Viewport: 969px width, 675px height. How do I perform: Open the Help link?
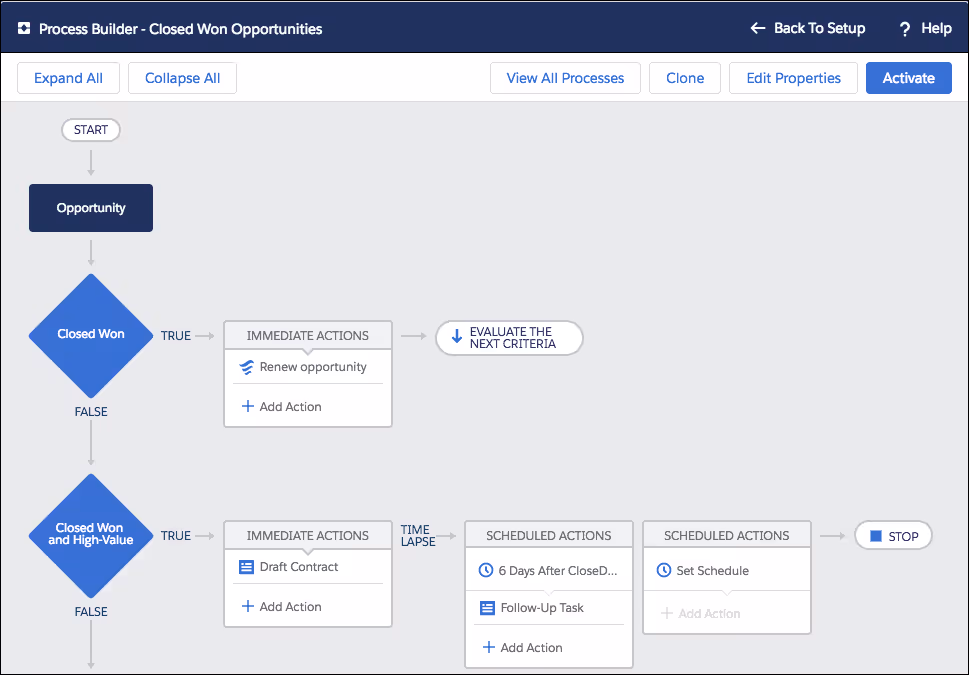[x=925, y=28]
